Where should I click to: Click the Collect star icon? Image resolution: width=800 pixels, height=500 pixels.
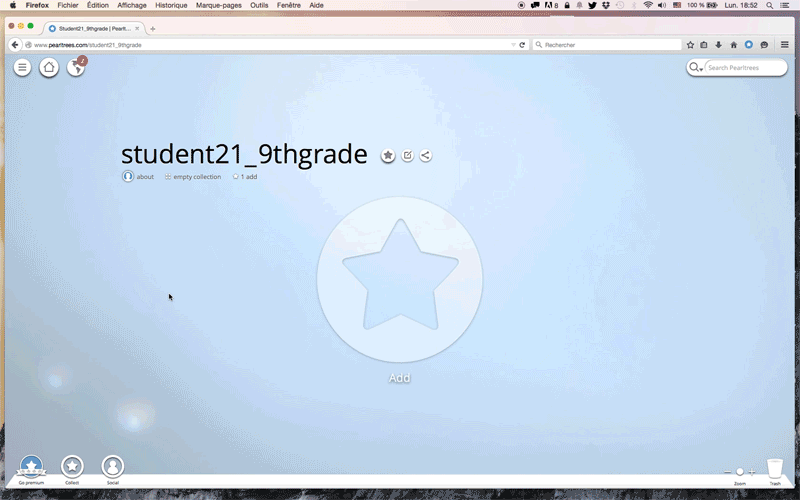coord(72,466)
